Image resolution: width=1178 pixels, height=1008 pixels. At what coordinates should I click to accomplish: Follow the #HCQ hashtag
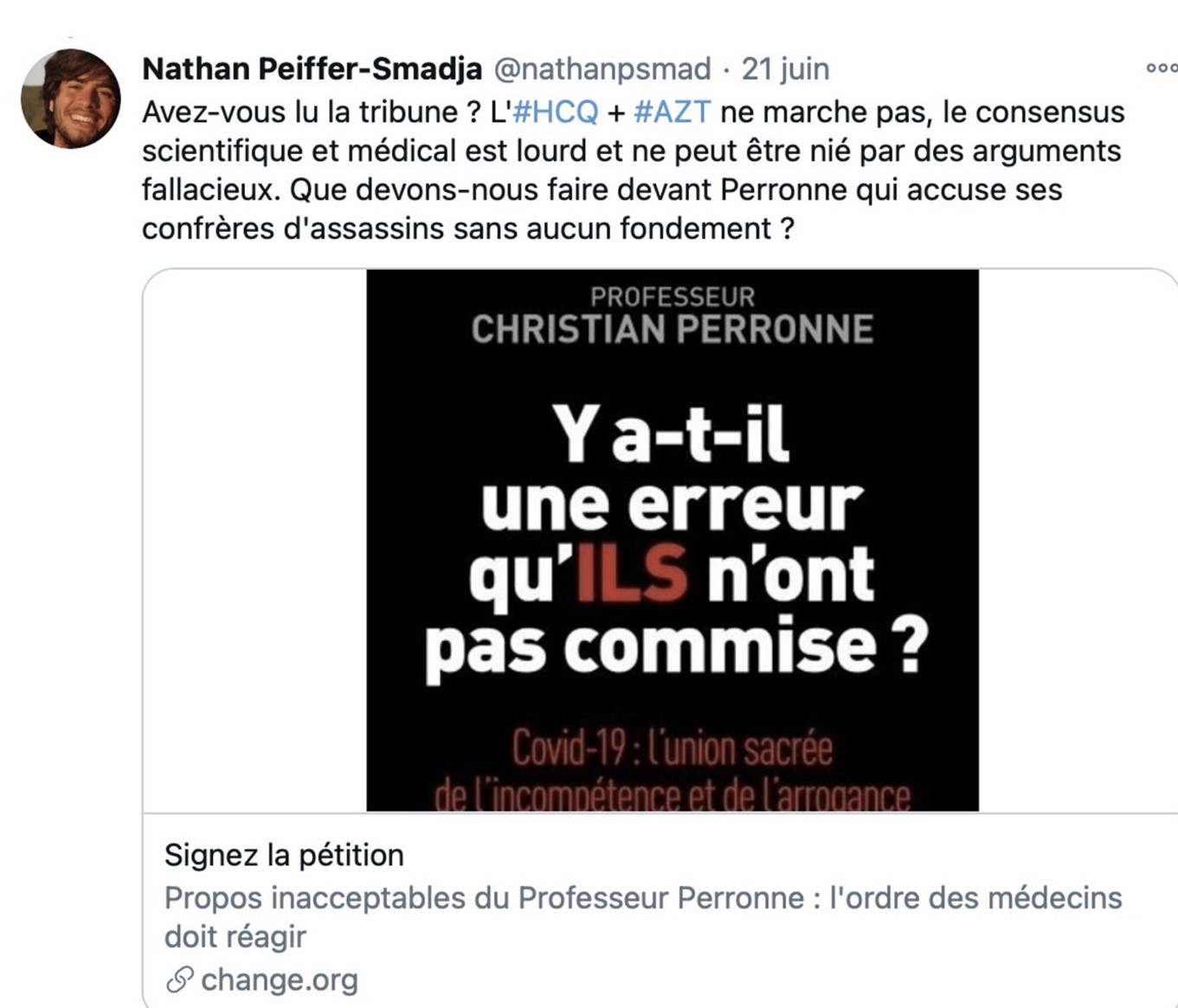point(556,112)
